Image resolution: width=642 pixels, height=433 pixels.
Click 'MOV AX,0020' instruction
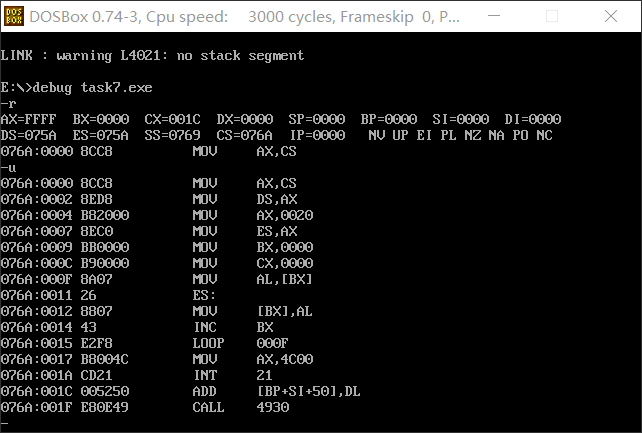click(x=253, y=216)
